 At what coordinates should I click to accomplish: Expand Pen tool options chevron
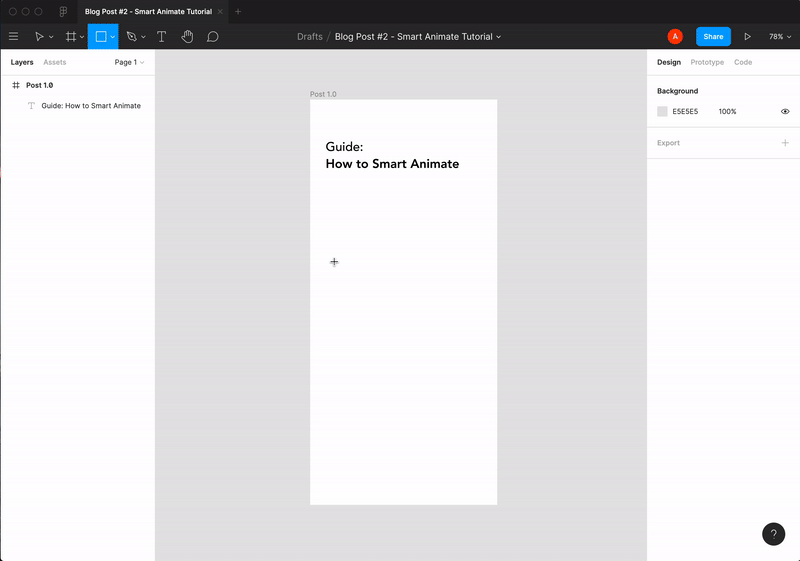pyautogui.click(x=143, y=37)
